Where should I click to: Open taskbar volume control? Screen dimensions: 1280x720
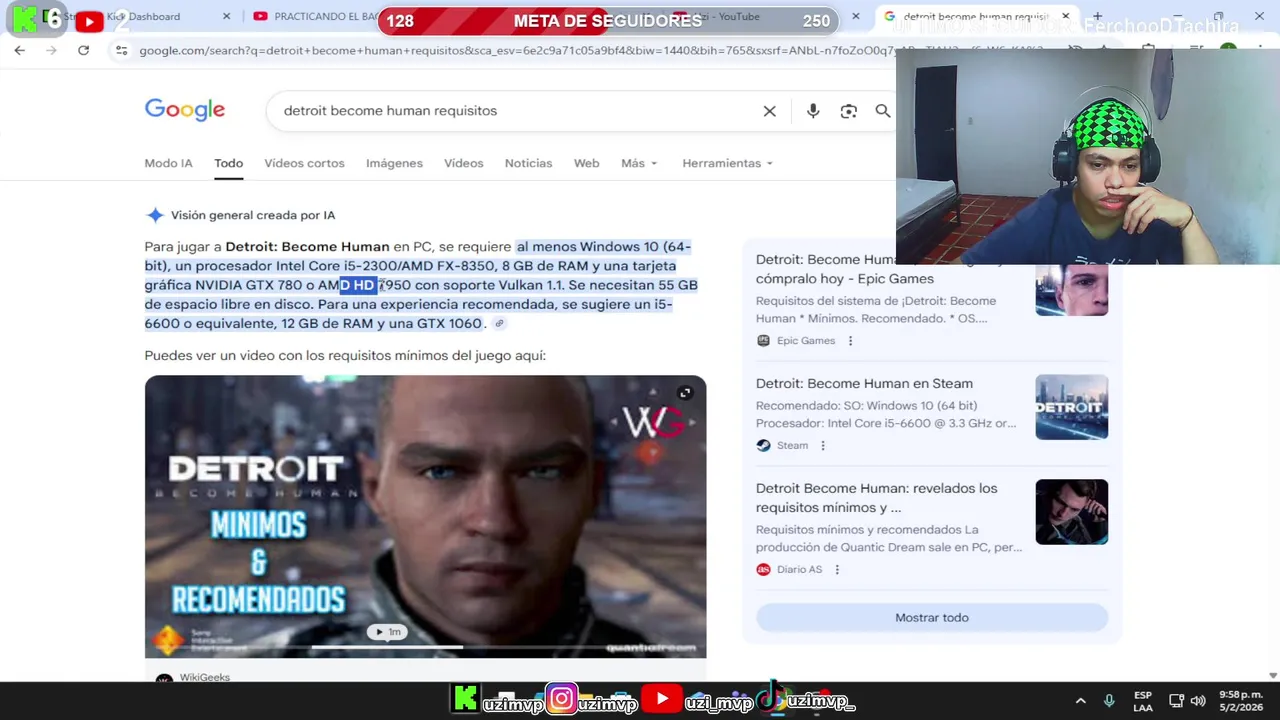pyautogui.click(x=1198, y=701)
